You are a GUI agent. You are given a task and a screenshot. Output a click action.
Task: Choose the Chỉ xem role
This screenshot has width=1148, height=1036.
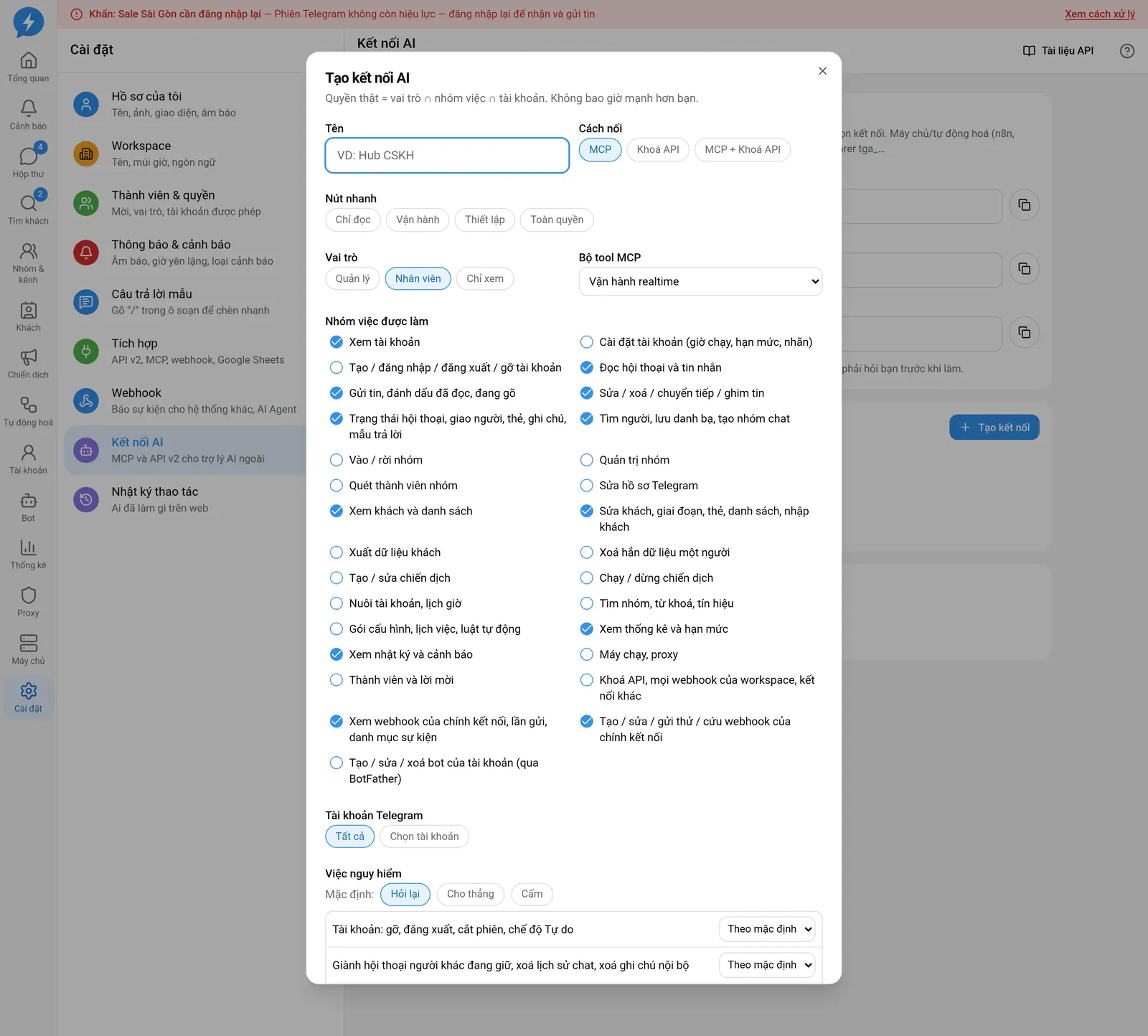[485, 278]
